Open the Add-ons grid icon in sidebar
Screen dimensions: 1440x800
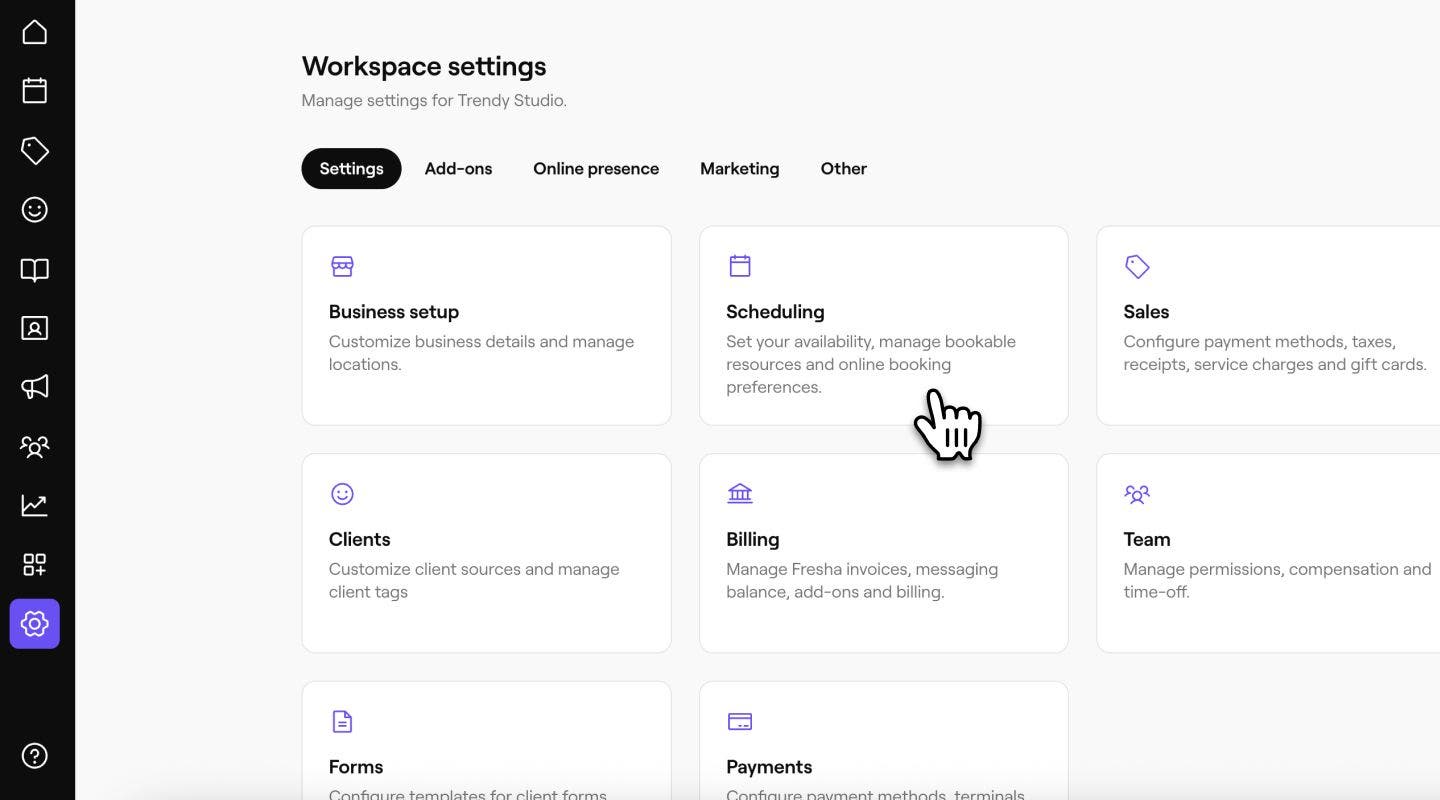tap(35, 564)
